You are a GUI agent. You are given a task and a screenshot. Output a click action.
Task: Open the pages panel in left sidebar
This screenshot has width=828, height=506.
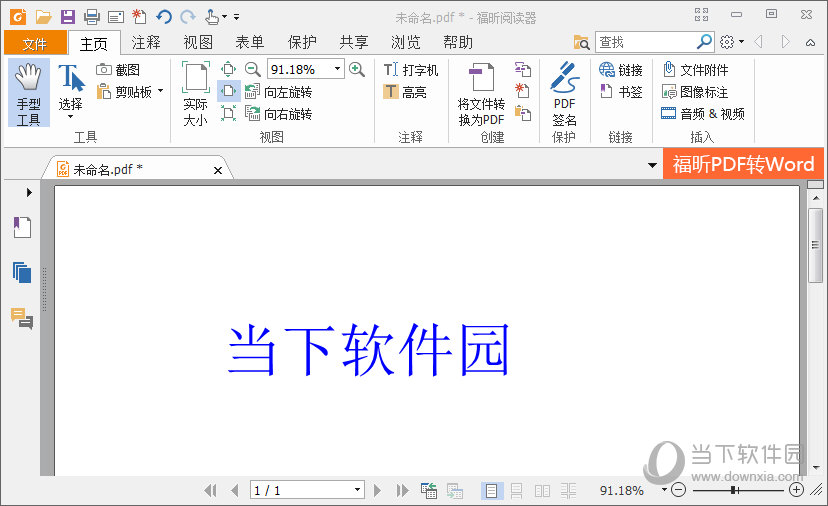point(22,273)
